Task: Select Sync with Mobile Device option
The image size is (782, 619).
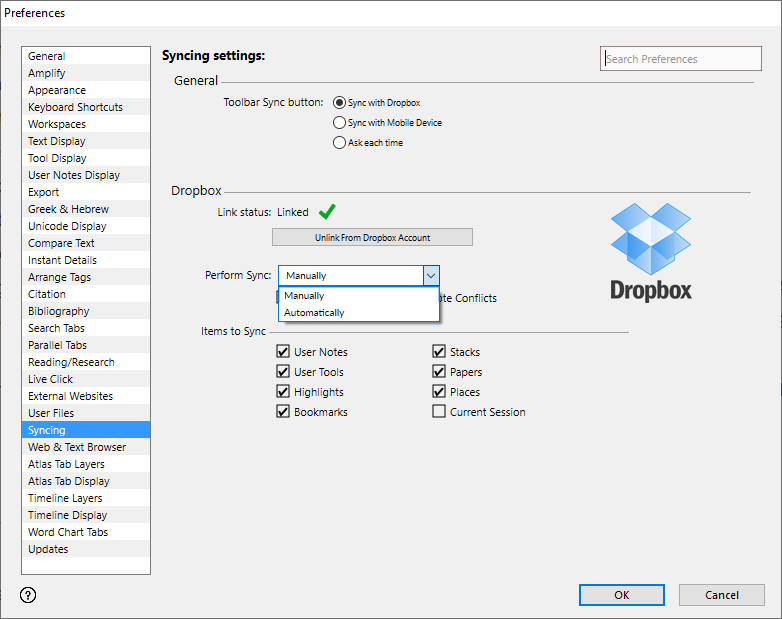Action: tap(339, 123)
